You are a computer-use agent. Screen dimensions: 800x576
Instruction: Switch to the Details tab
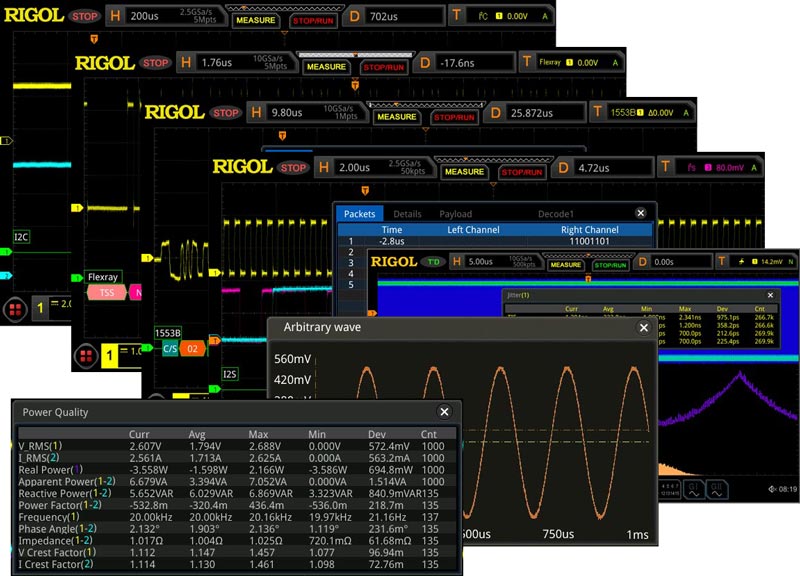407,214
